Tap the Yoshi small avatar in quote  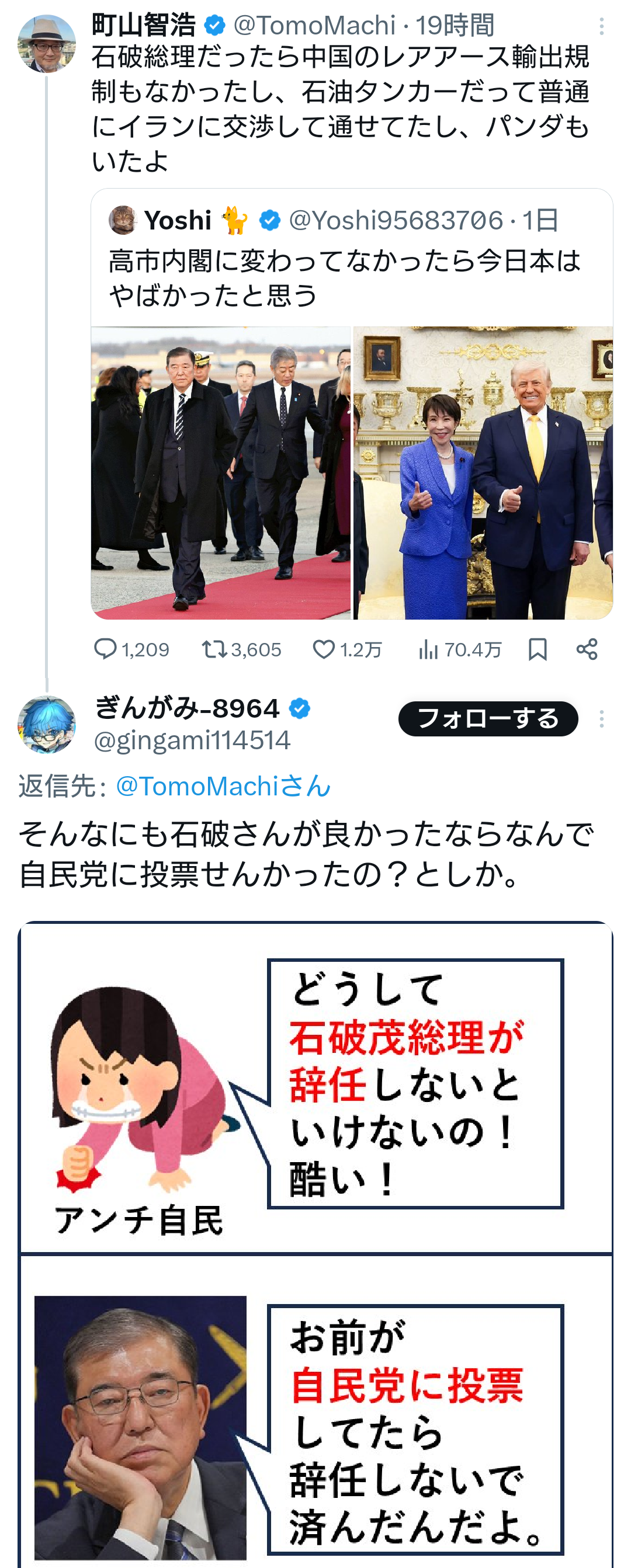(x=123, y=220)
